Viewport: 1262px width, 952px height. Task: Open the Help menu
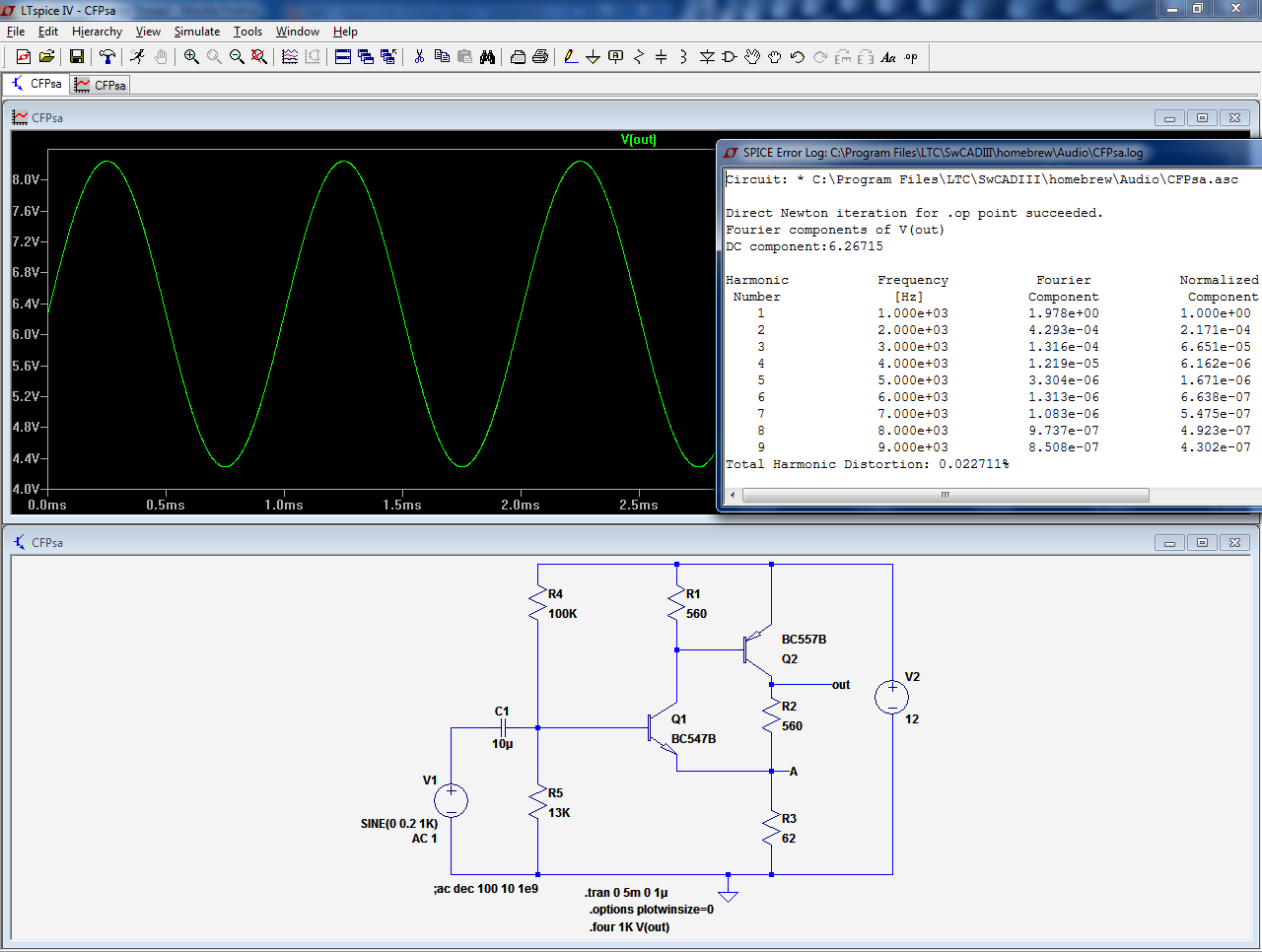(x=345, y=32)
